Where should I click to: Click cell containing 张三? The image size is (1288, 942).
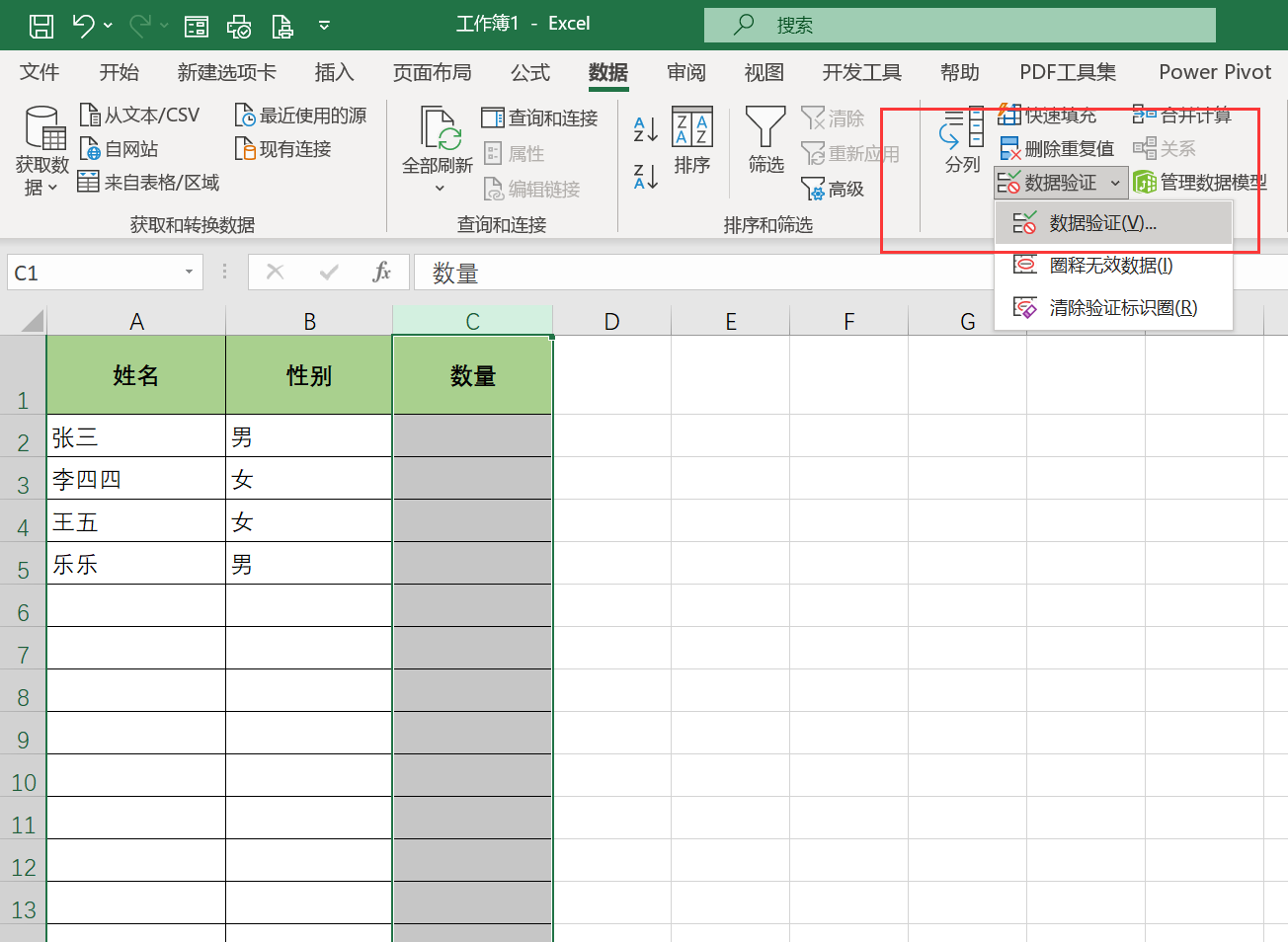136,436
